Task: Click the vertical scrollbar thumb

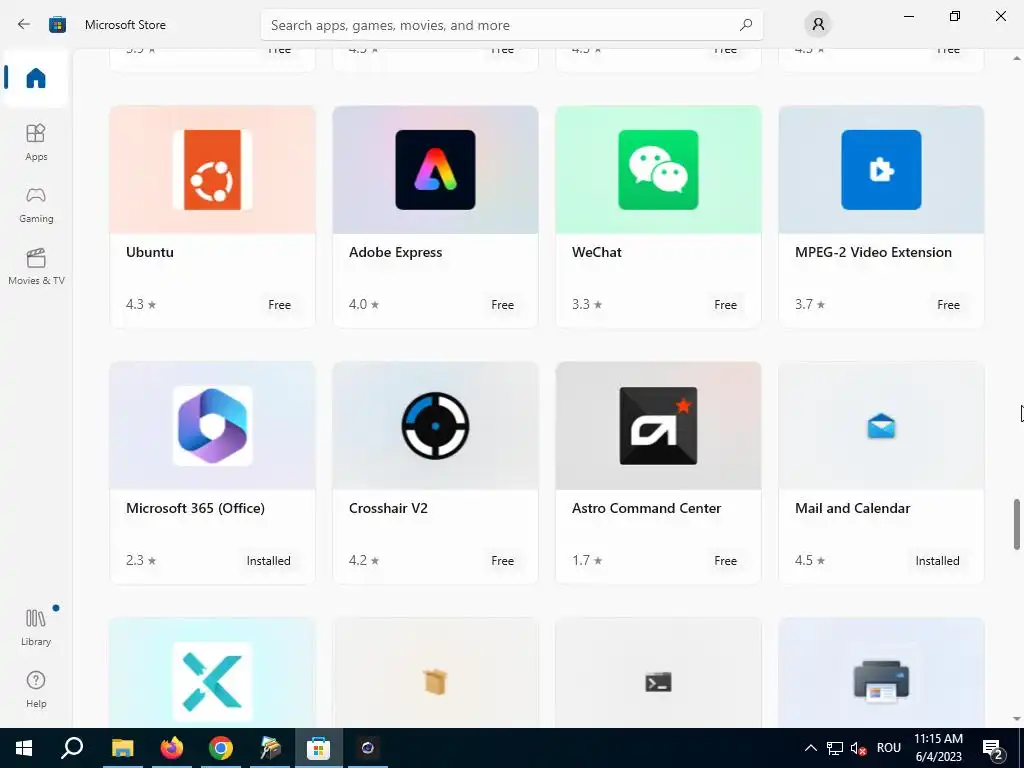Action: [1017, 524]
